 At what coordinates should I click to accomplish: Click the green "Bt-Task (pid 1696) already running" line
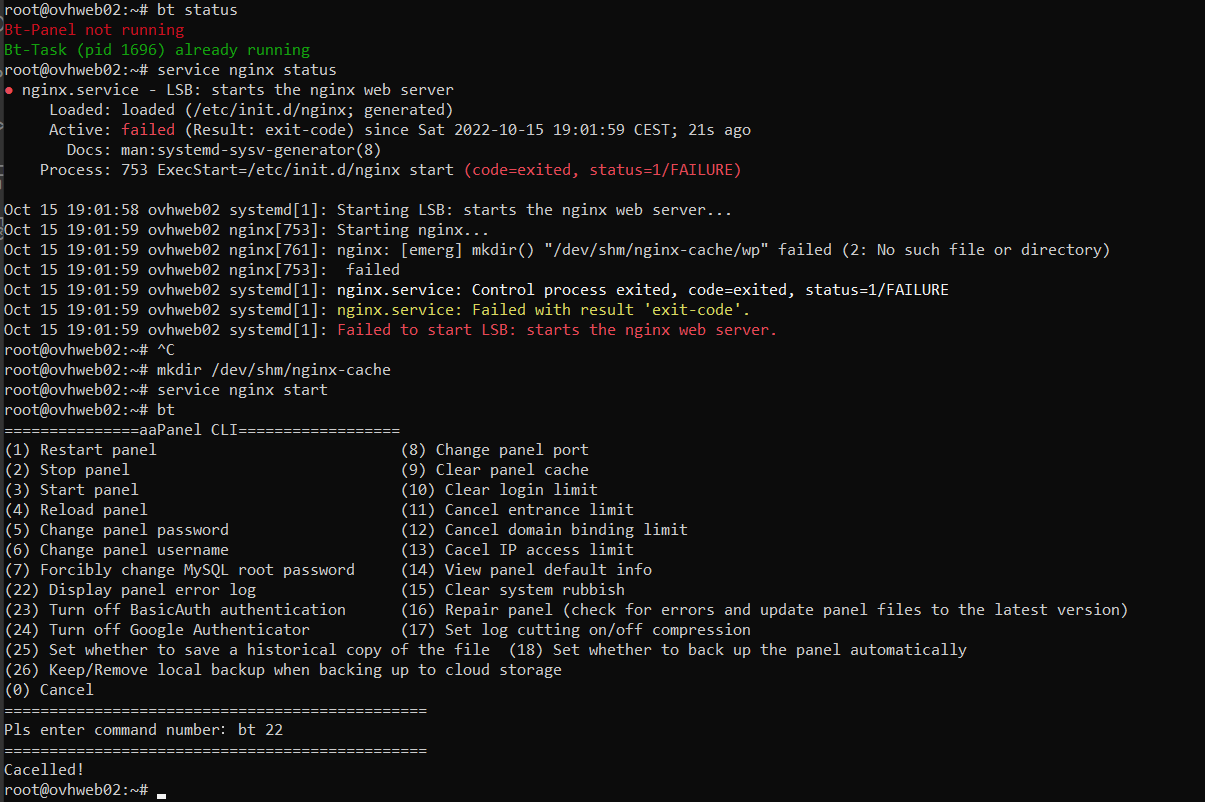(x=157, y=50)
